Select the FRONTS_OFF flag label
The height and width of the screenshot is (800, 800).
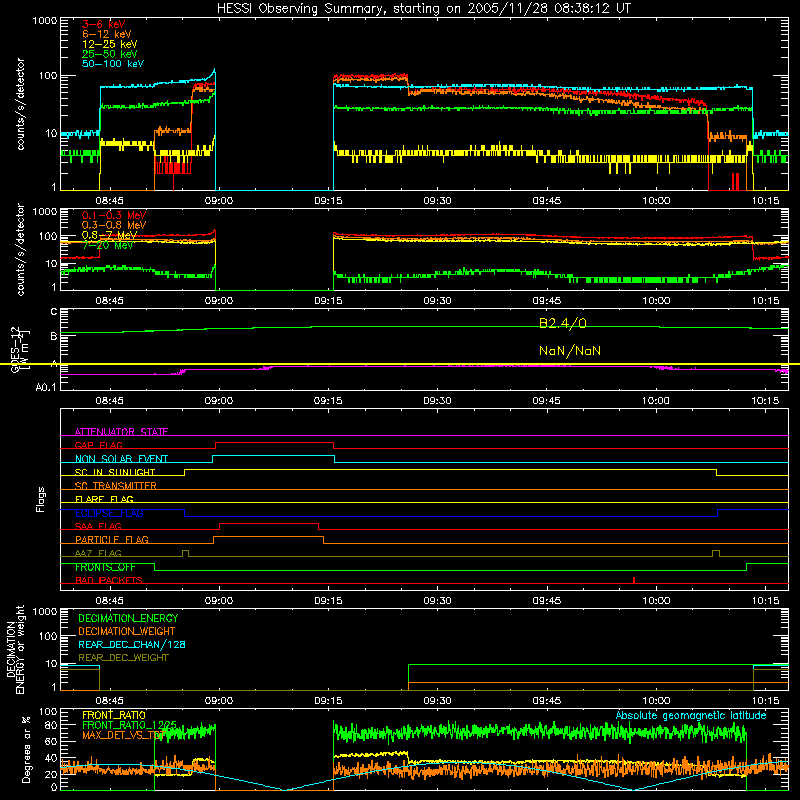[105, 567]
